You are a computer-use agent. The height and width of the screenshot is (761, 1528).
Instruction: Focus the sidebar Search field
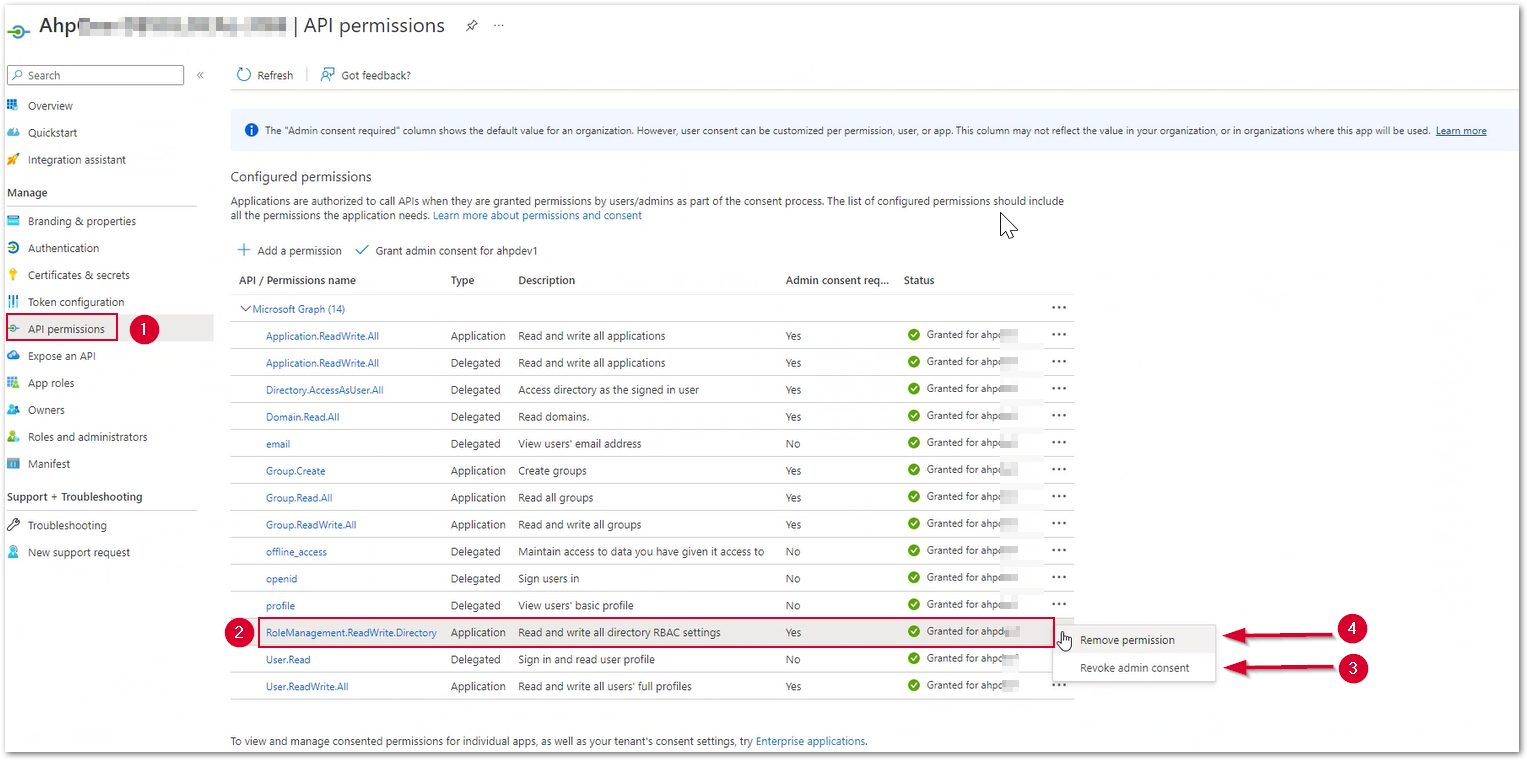[95, 75]
